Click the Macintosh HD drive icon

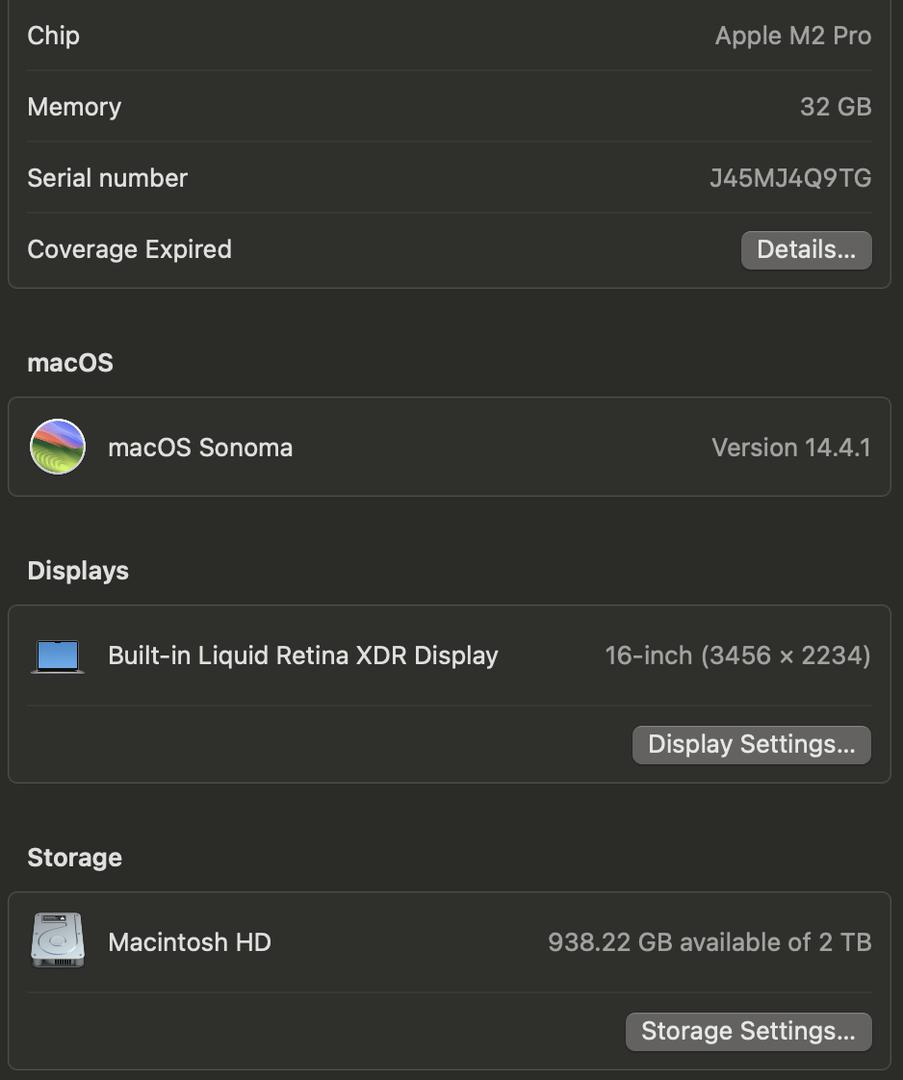click(x=58, y=940)
